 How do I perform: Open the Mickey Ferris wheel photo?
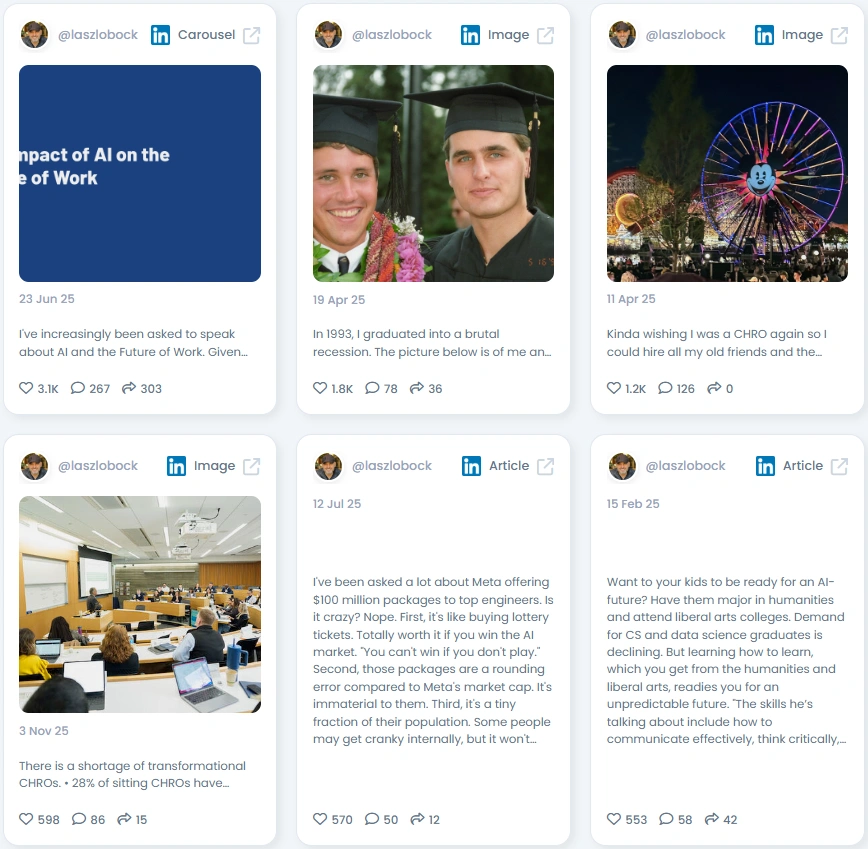pos(727,173)
